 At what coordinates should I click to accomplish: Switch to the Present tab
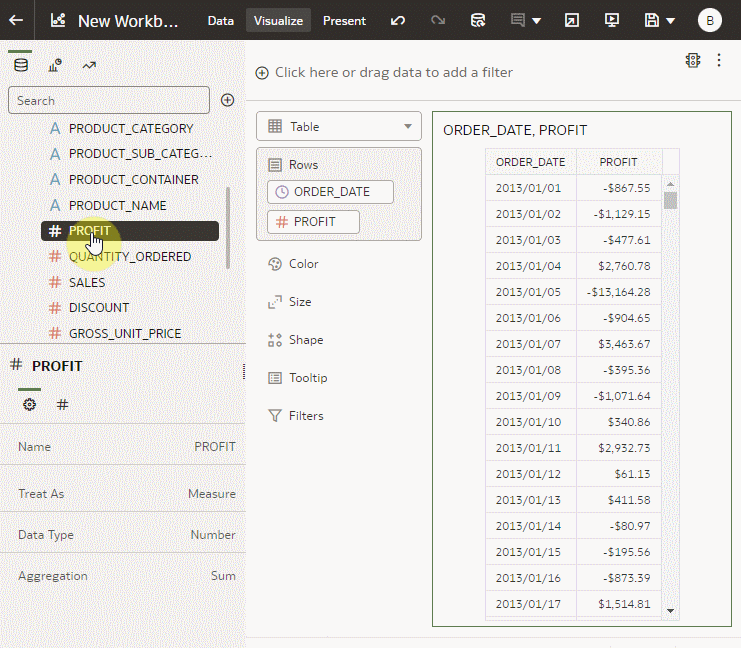coord(344,20)
